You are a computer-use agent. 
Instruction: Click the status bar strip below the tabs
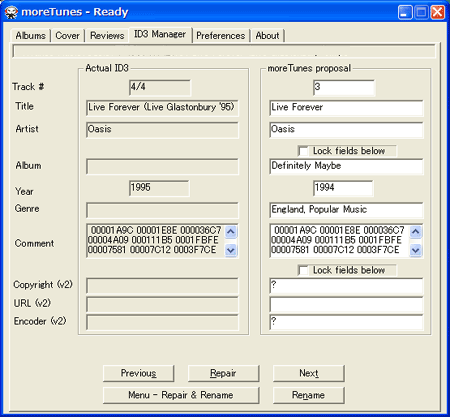[224, 52]
